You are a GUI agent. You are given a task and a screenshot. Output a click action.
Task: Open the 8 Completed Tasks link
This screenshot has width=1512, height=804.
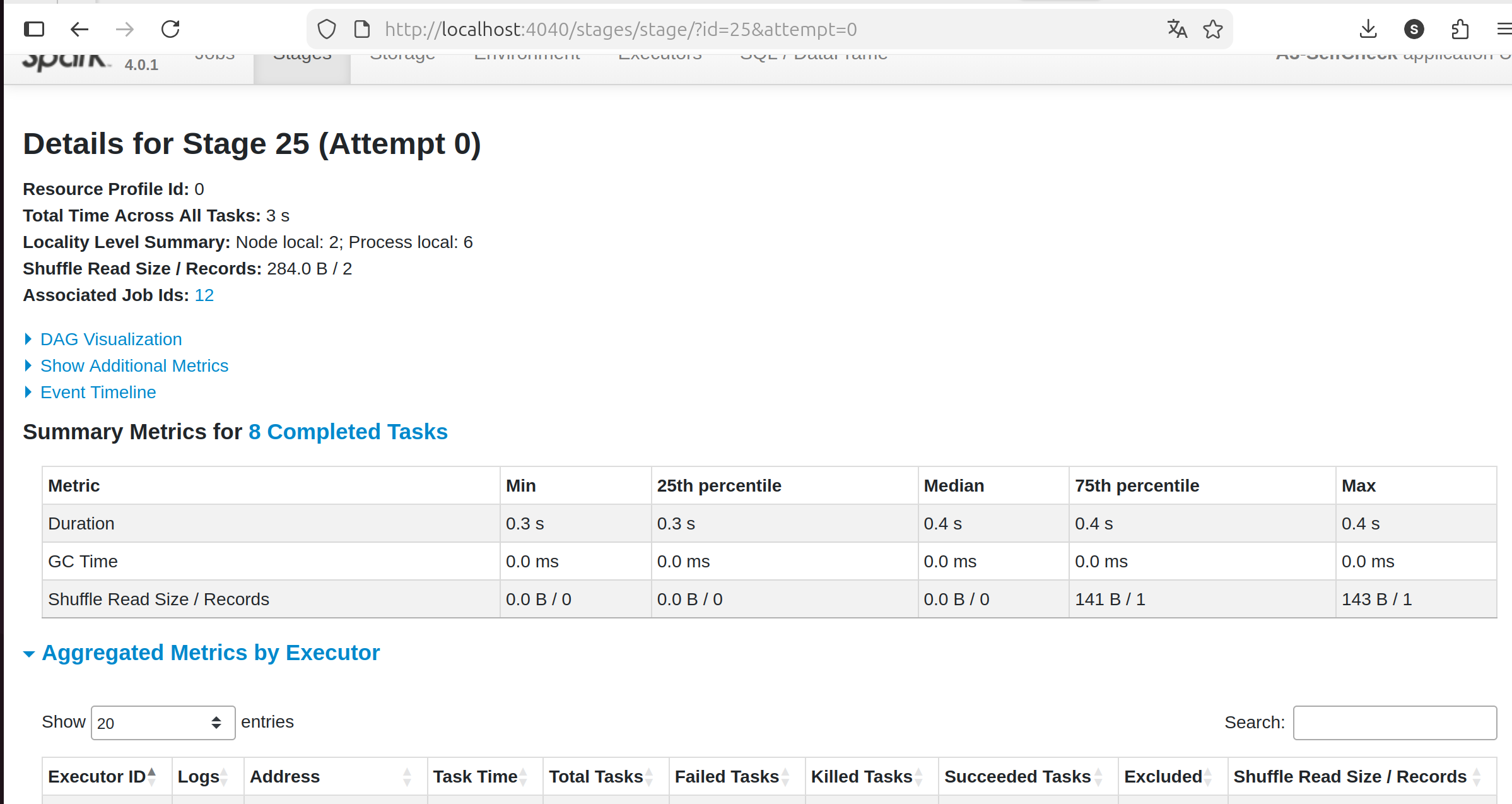point(348,432)
